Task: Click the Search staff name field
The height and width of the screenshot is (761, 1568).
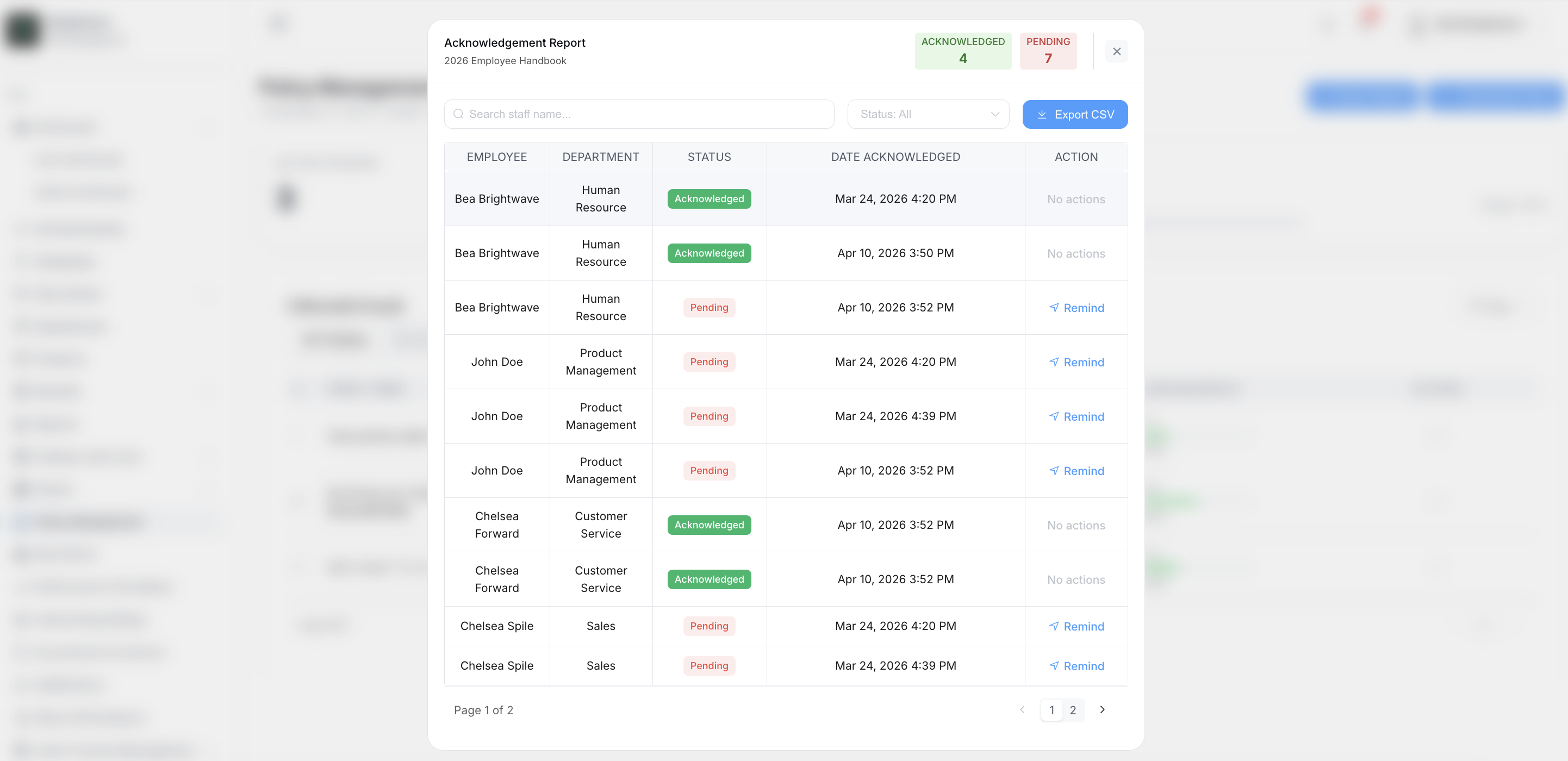Action: pos(645,115)
